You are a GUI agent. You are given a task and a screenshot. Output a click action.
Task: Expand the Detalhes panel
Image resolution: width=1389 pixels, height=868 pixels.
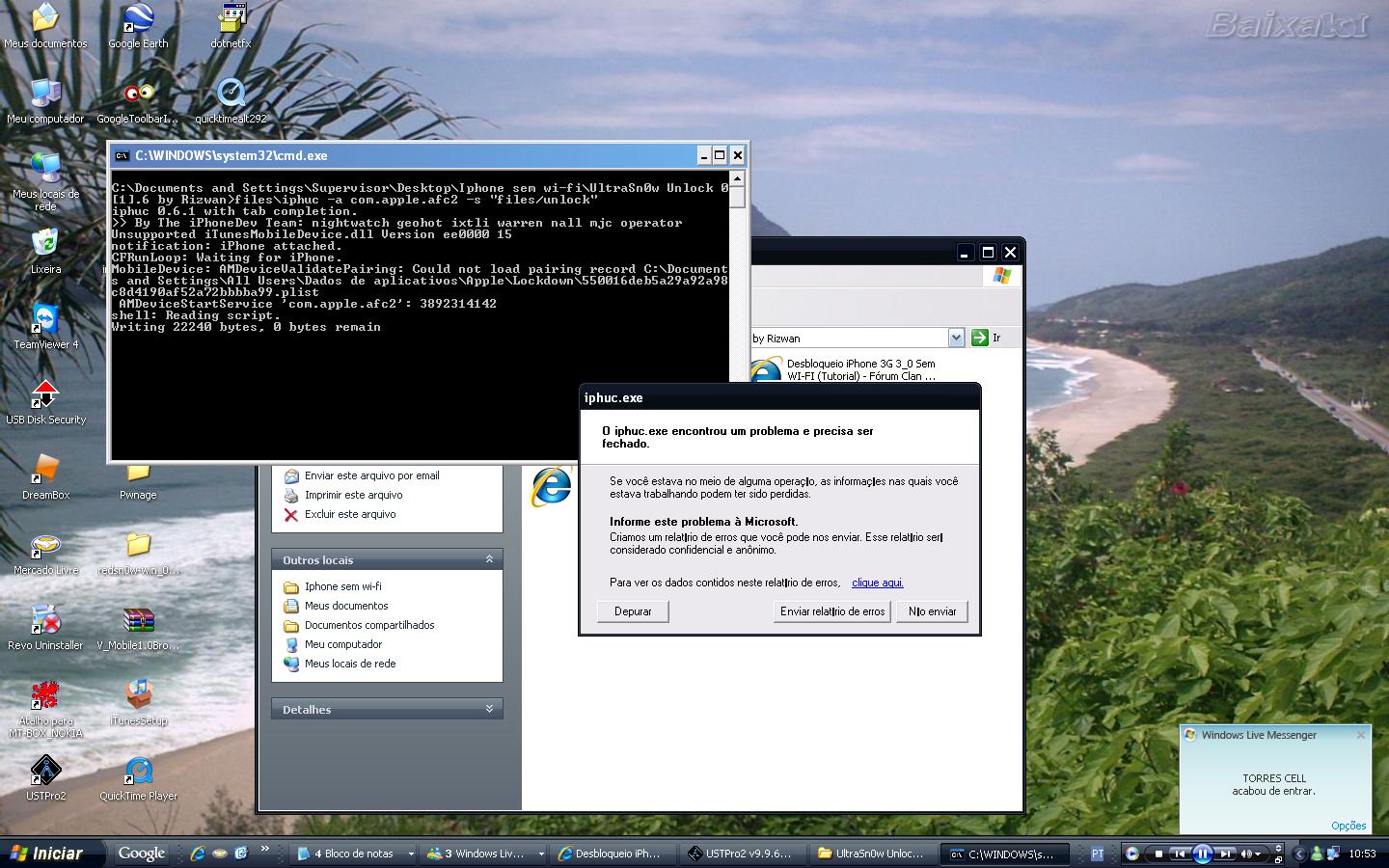[489, 709]
